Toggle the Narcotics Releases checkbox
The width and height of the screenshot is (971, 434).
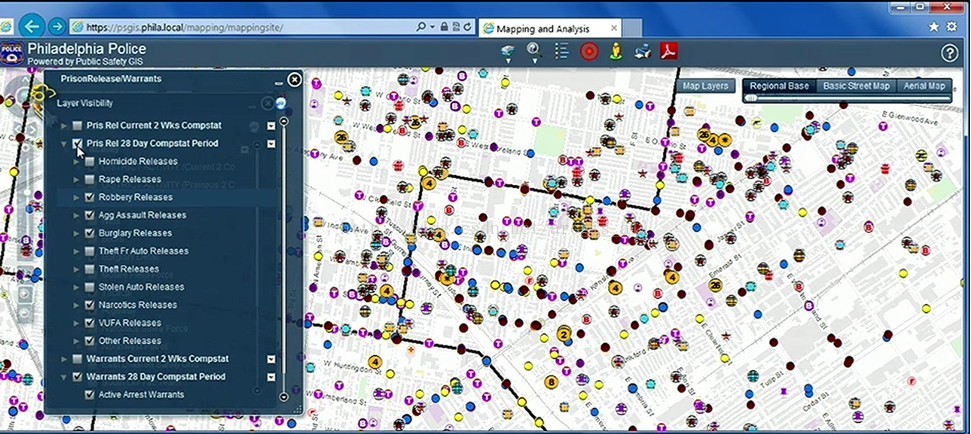tap(90, 305)
